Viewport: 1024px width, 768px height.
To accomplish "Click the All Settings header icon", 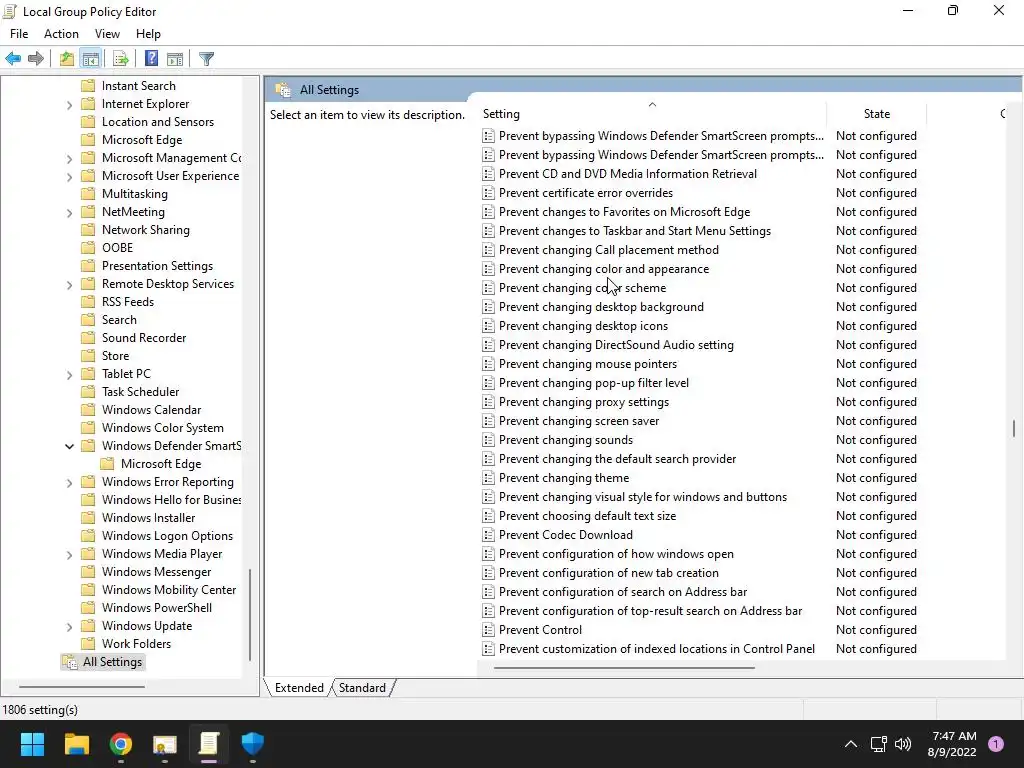I will [x=283, y=90].
